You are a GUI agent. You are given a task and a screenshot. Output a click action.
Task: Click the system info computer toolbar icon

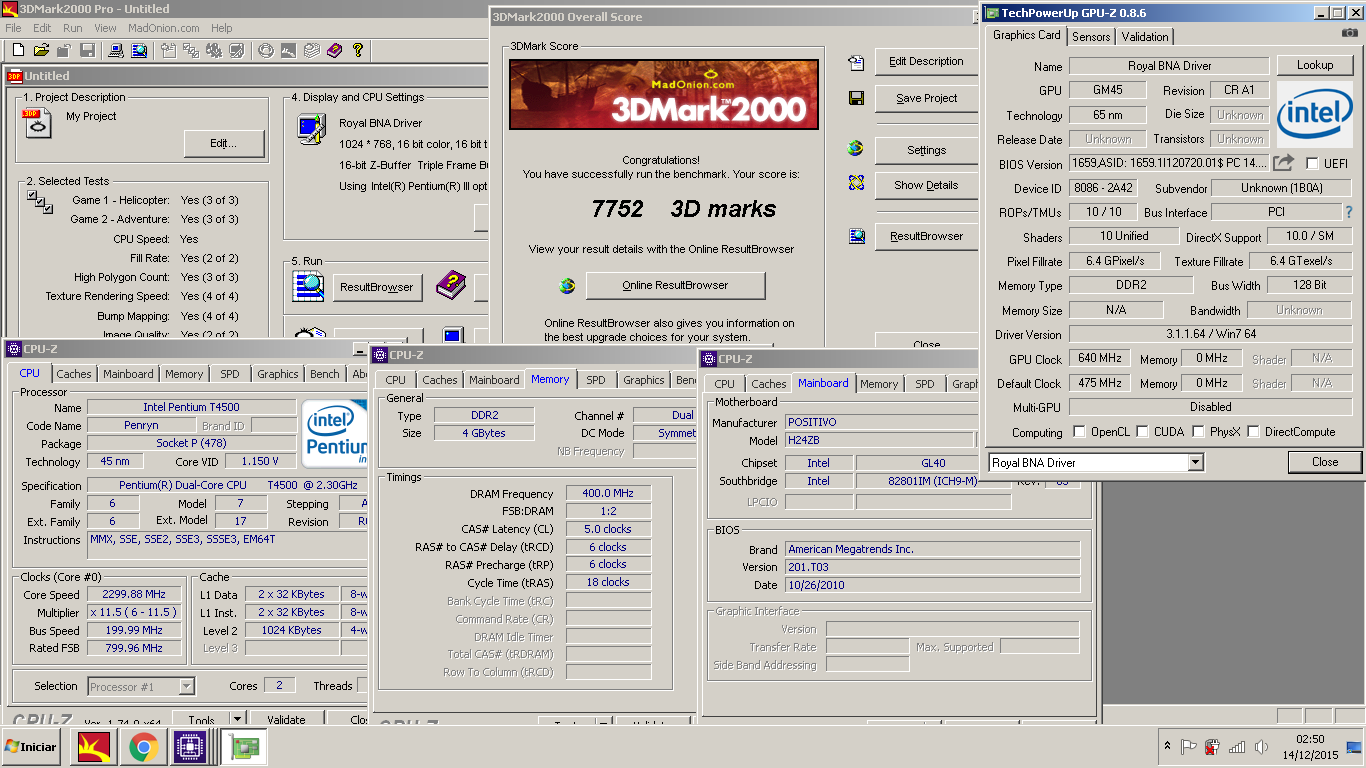click(x=115, y=50)
